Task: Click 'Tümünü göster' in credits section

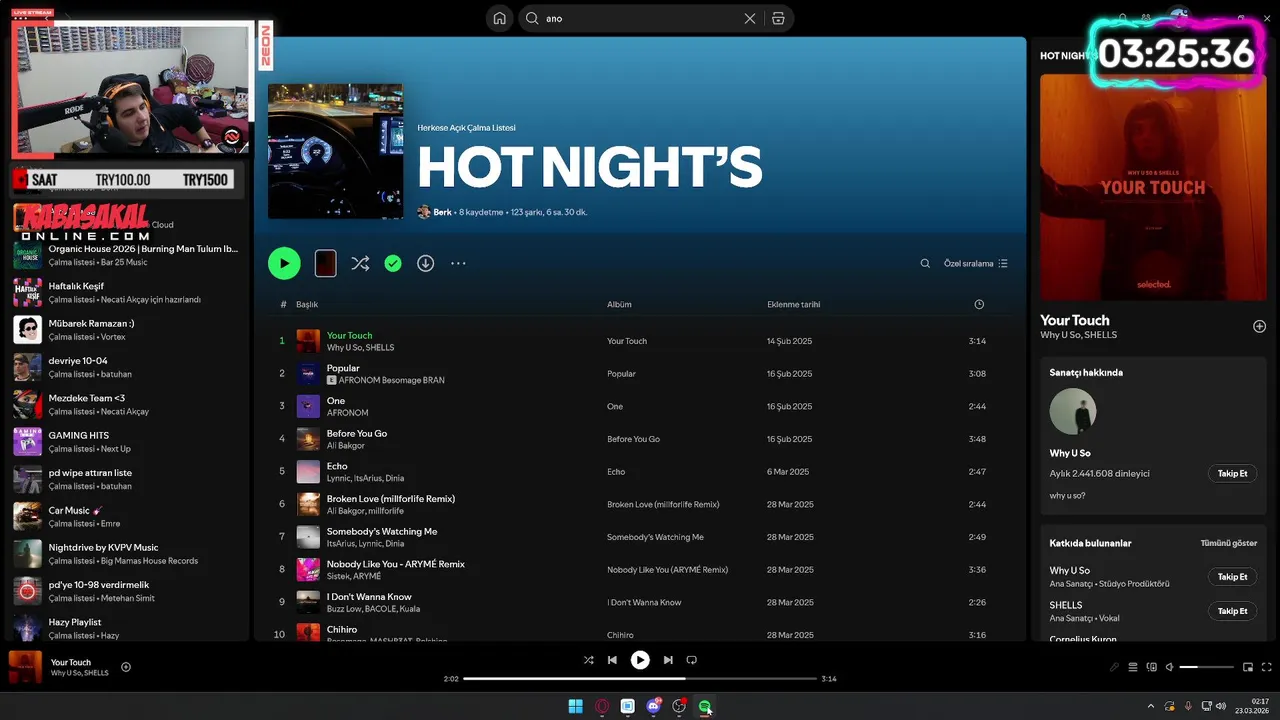Action: coord(1229,543)
